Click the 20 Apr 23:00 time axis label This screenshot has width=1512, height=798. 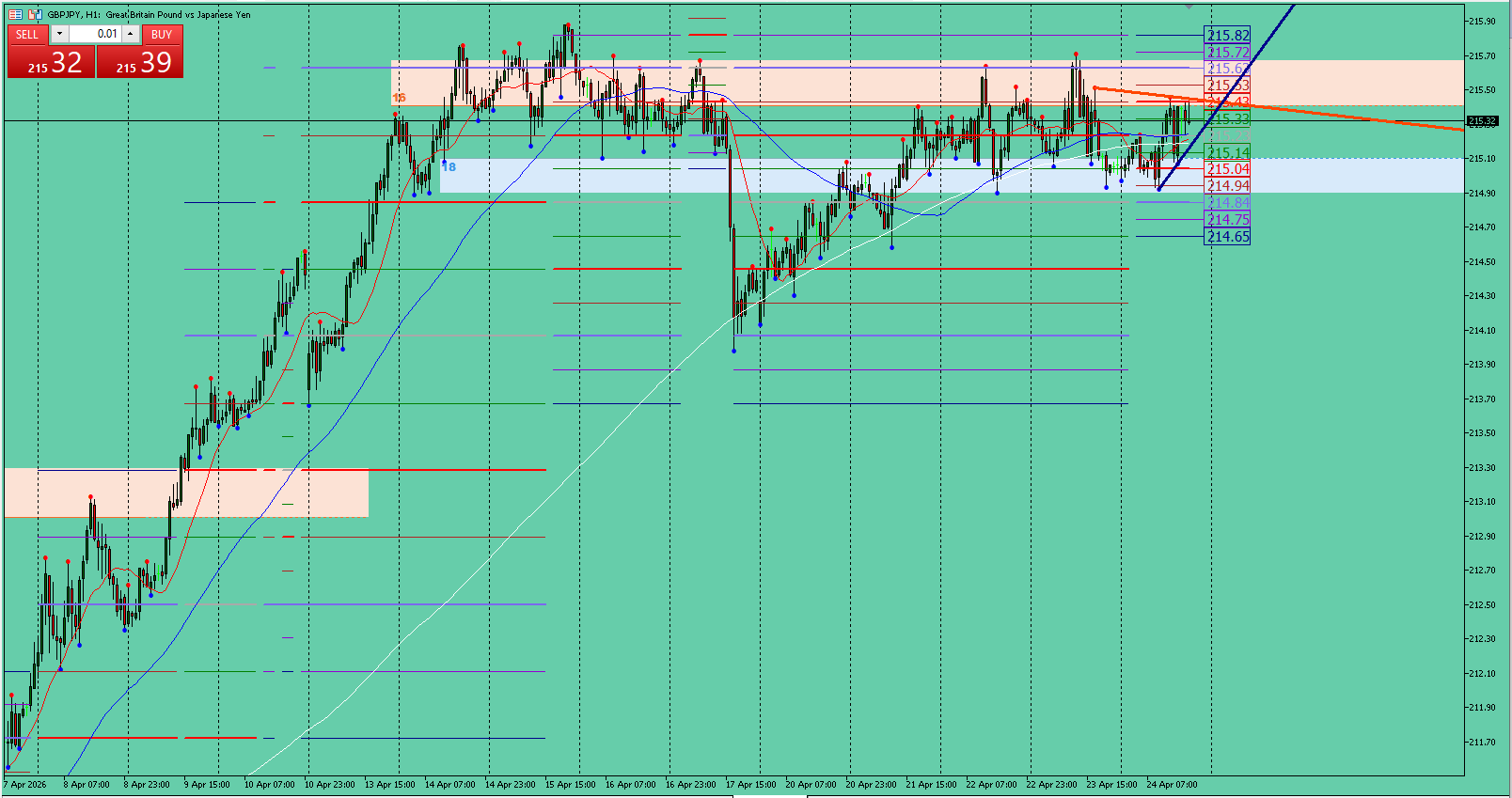tap(872, 785)
